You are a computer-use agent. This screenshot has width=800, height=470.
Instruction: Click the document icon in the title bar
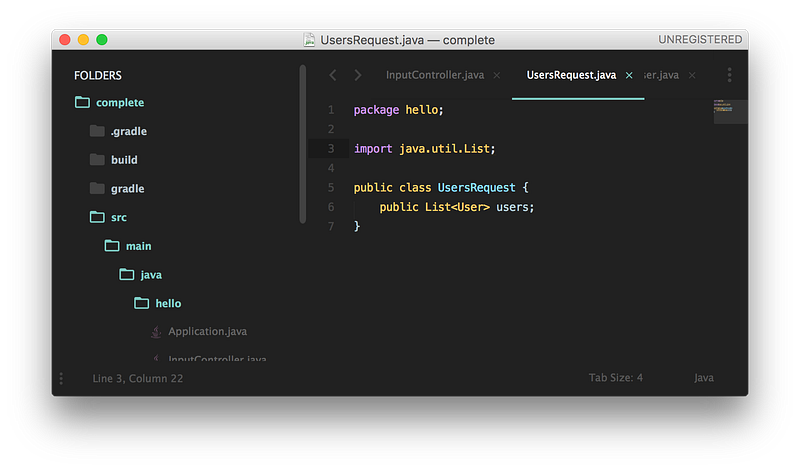tap(309, 40)
